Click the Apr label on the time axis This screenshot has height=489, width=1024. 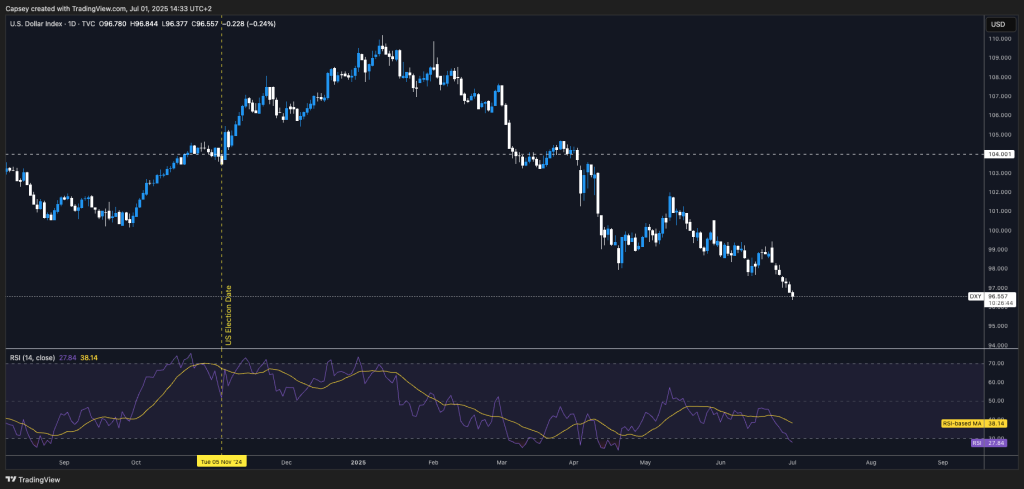574,463
